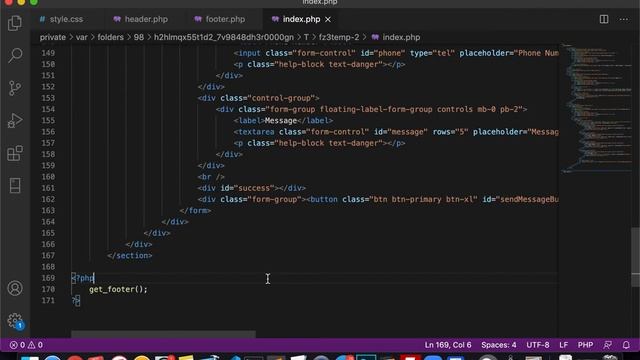The height and width of the screenshot is (360, 640).
Task: Click the 'private' breadcrumb segment
Action: pyautogui.click(x=53, y=37)
